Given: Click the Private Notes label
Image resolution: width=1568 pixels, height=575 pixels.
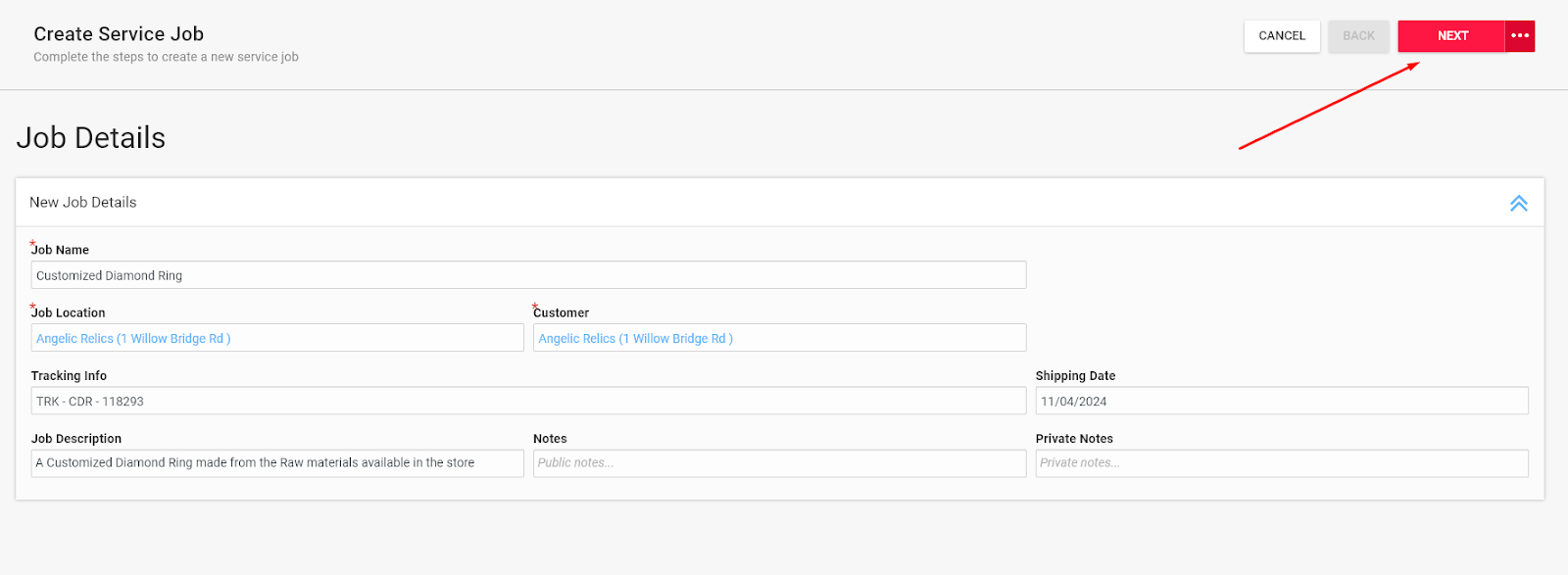Looking at the screenshot, I should point(1074,439).
